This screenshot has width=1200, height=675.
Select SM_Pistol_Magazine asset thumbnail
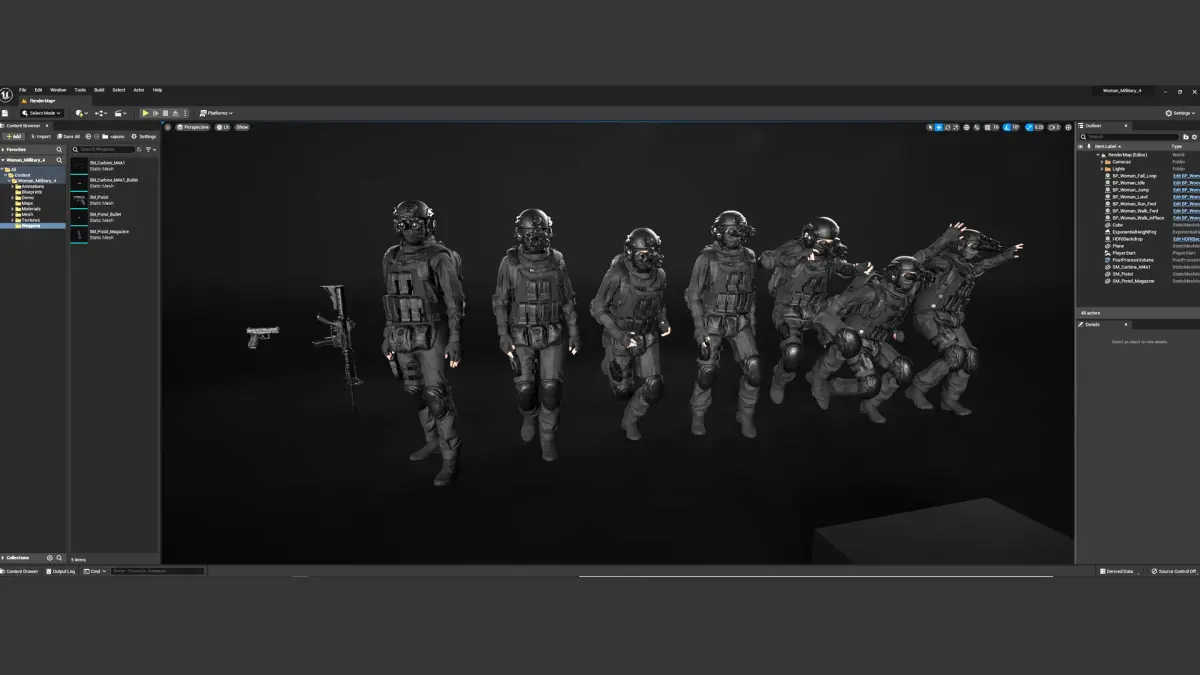(x=79, y=235)
